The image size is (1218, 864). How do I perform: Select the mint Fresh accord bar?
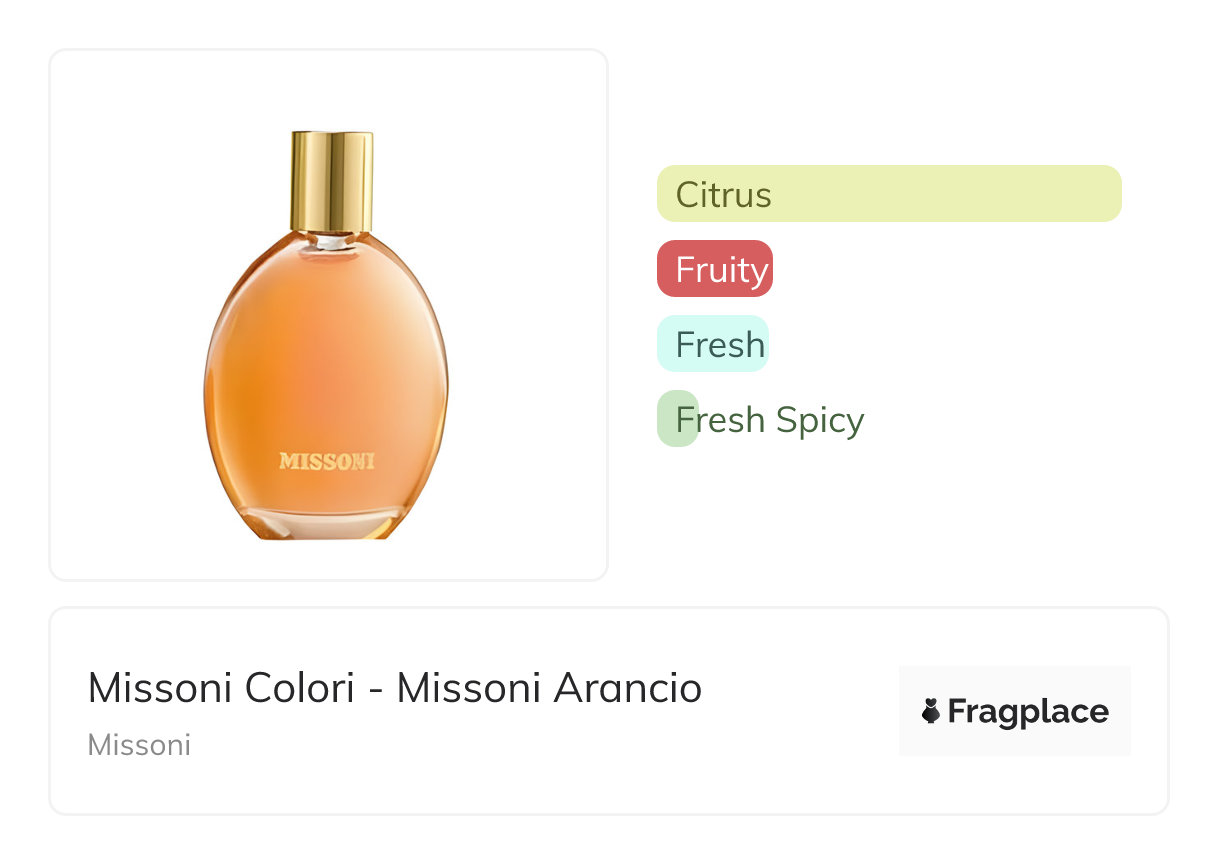[x=712, y=344]
